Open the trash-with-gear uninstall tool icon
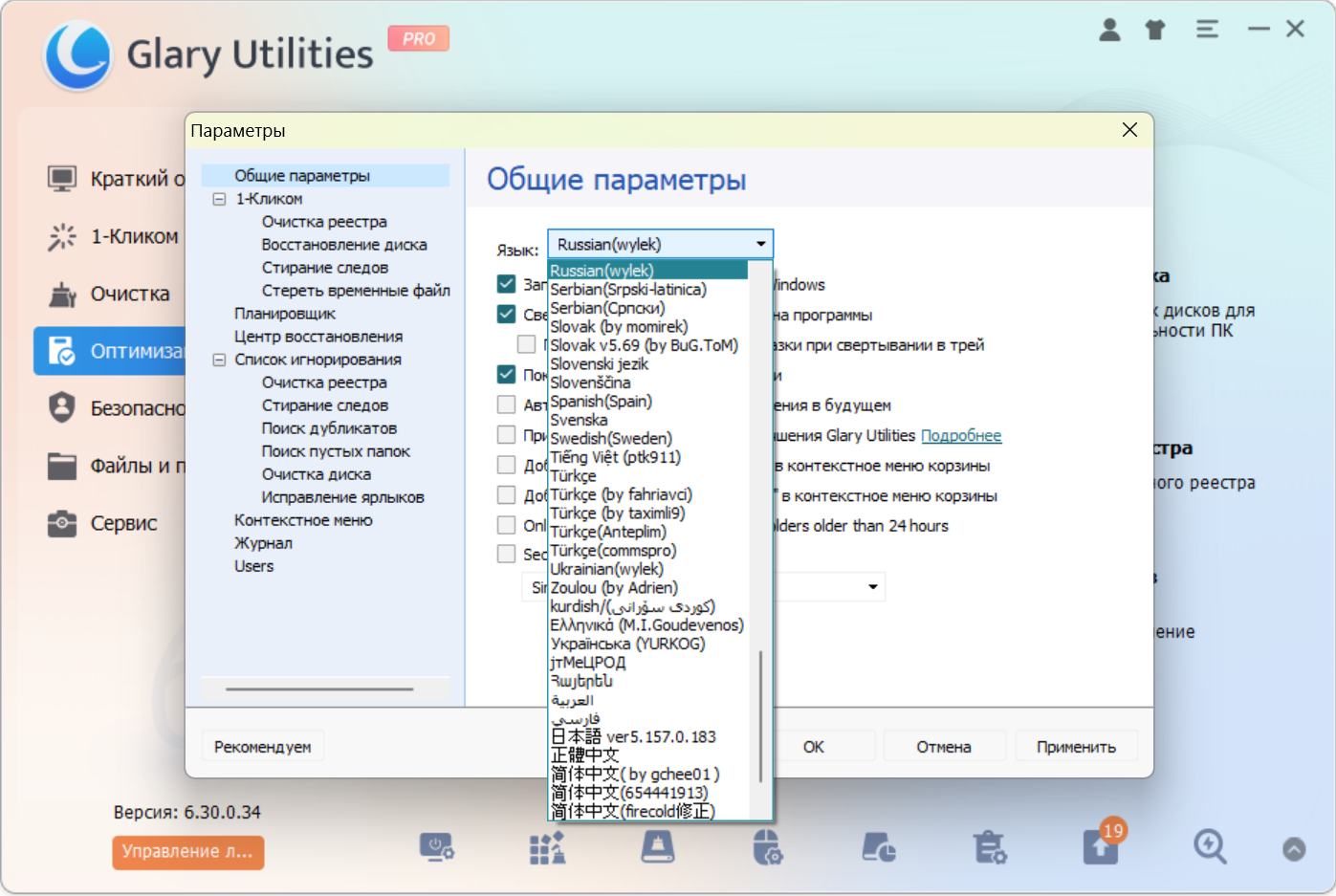Screen dimensions: 1336x896 (990, 847)
